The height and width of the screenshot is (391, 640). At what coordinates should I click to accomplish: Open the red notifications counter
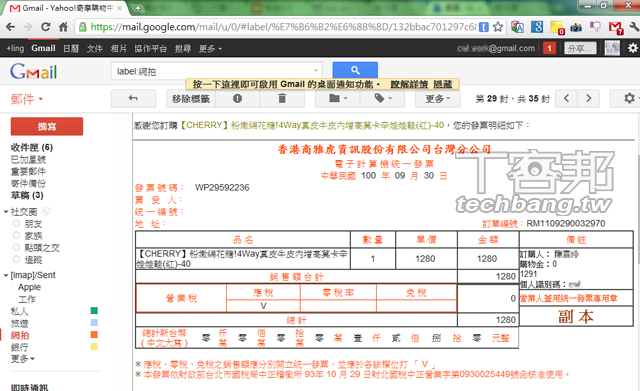coord(549,48)
